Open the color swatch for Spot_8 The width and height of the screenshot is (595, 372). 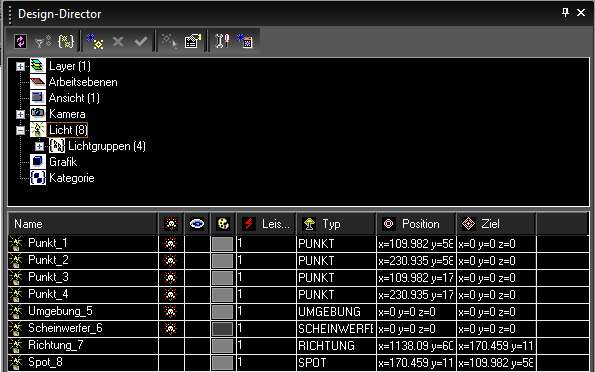[x=223, y=363]
